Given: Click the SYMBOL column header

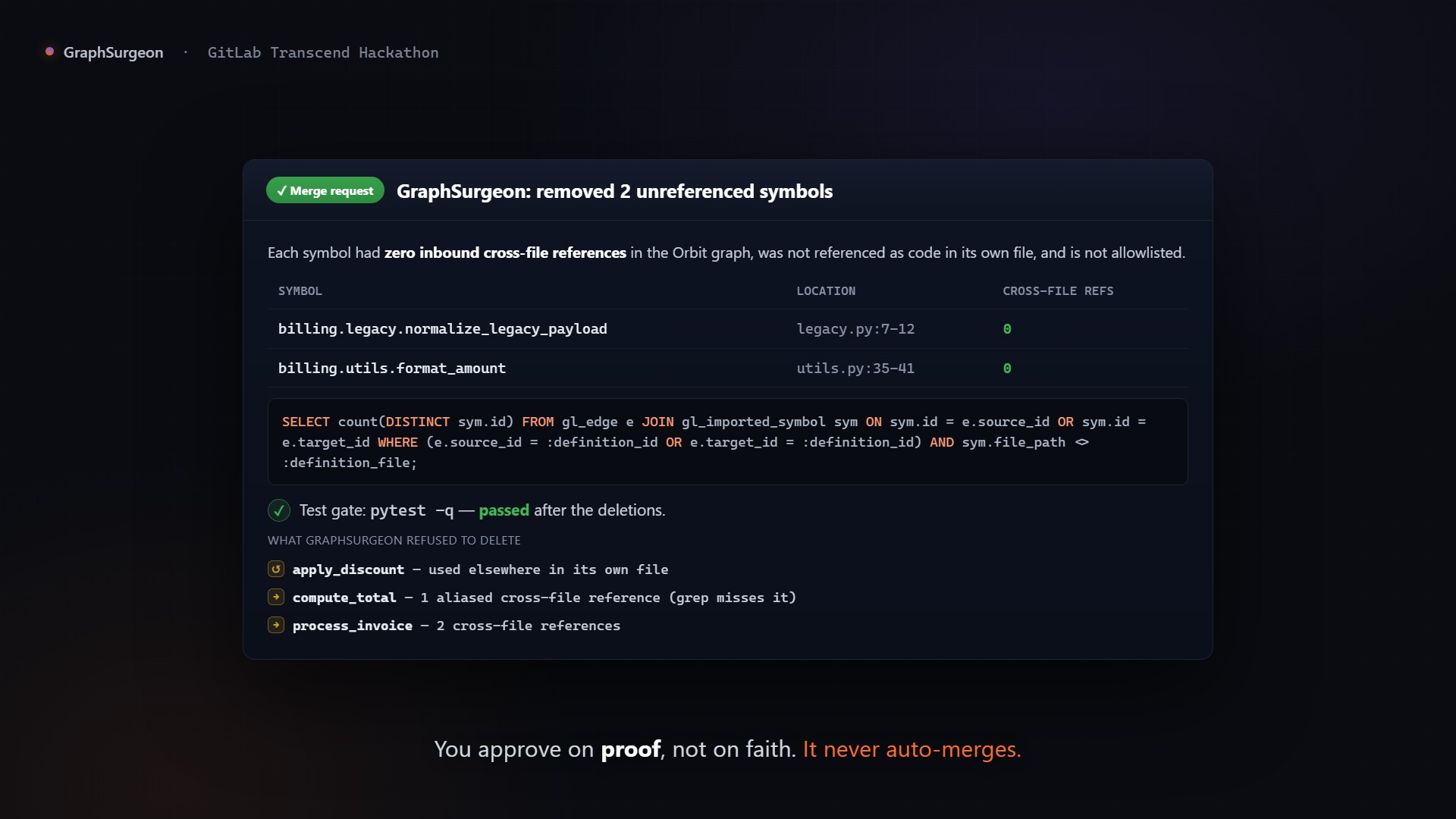Looking at the screenshot, I should coord(300,291).
